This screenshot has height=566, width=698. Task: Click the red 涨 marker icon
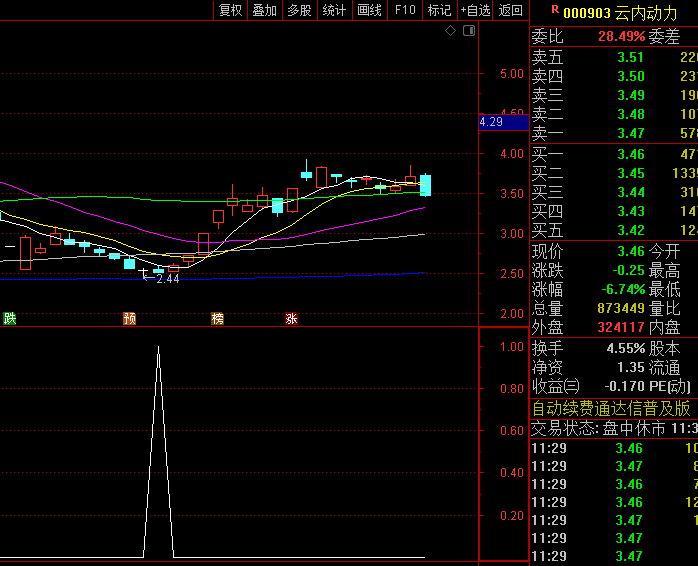point(291,319)
